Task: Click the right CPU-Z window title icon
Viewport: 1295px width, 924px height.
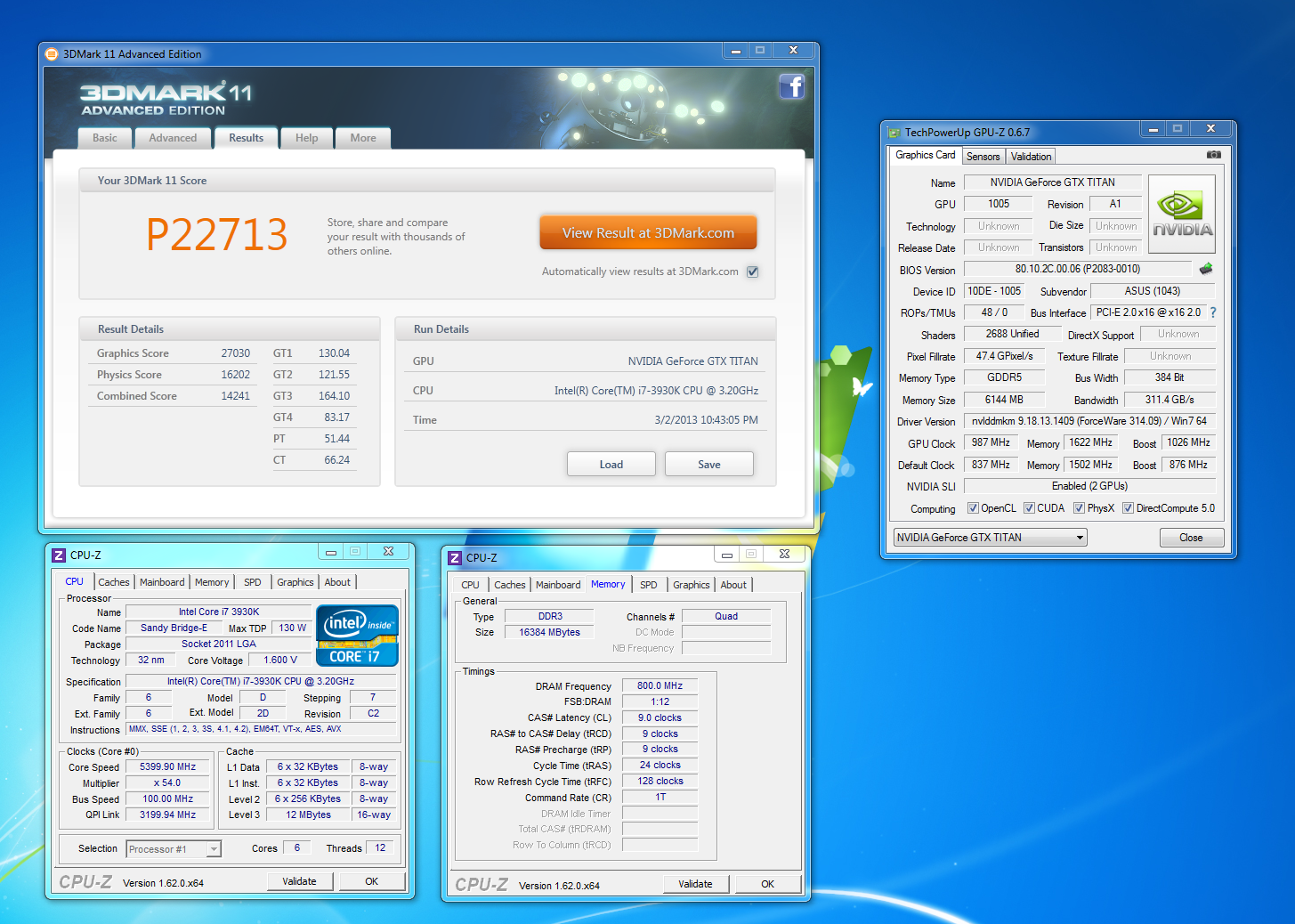Action: point(455,558)
